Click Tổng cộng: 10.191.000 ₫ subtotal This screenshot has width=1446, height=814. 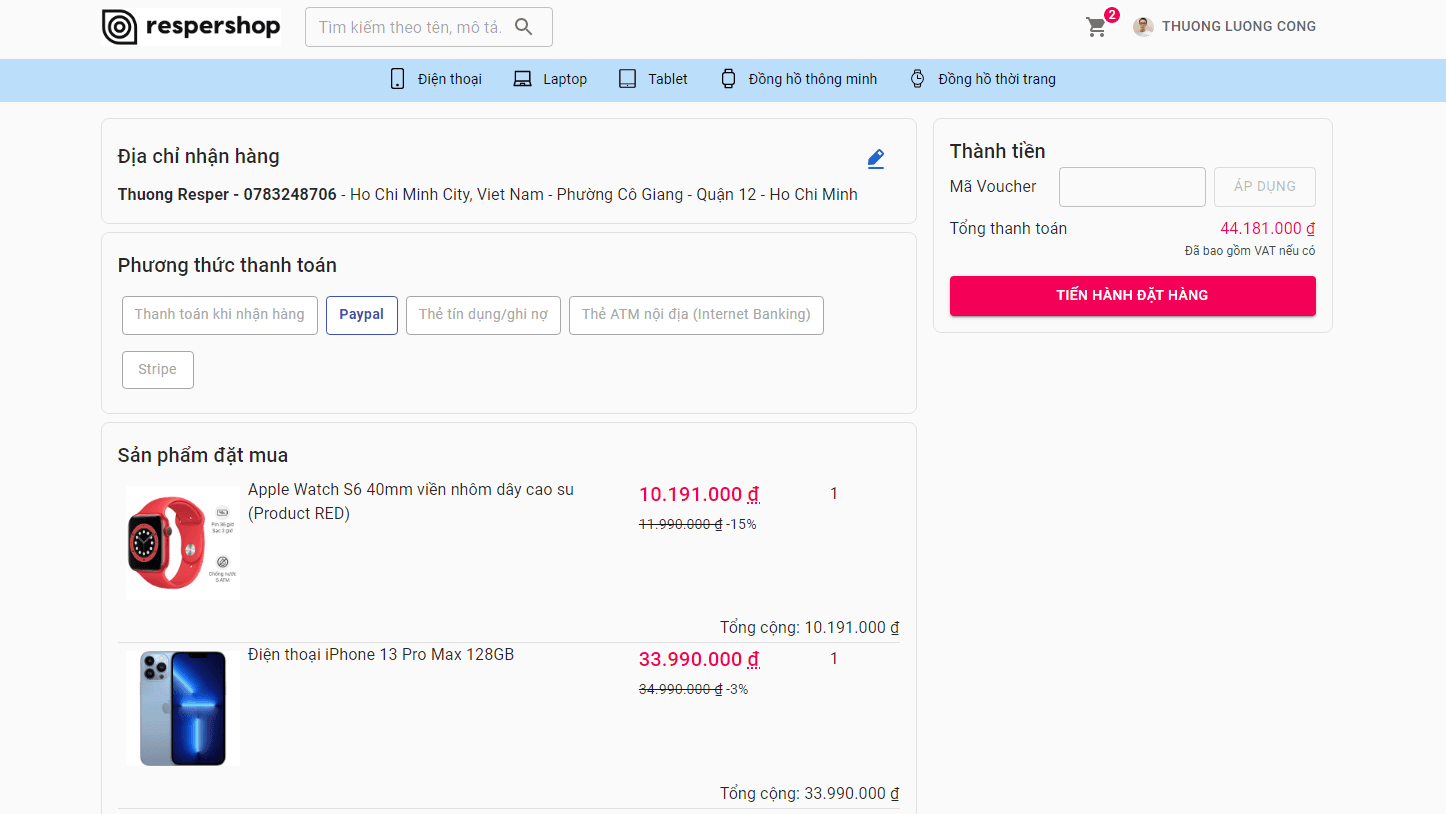[x=810, y=628]
